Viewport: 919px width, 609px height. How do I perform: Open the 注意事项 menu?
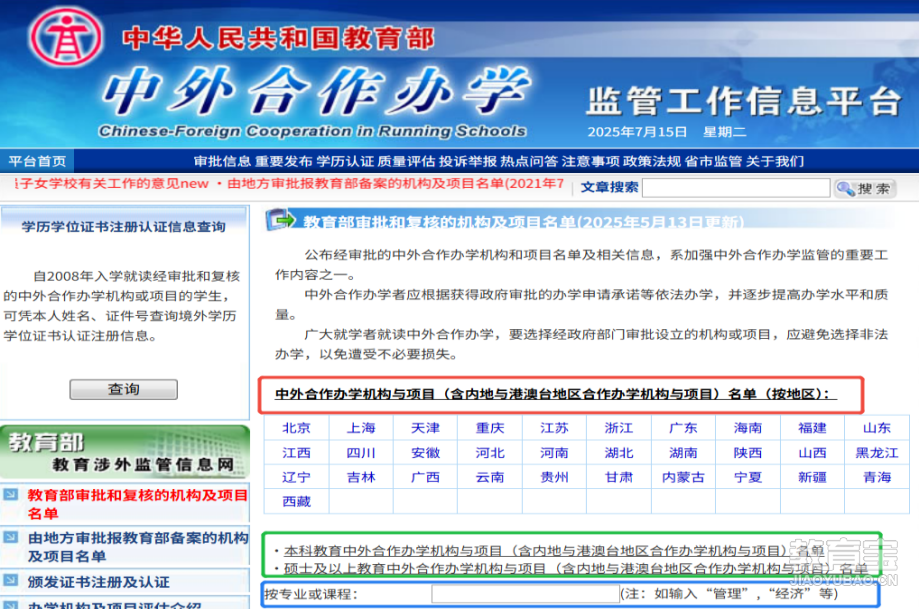(x=590, y=161)
